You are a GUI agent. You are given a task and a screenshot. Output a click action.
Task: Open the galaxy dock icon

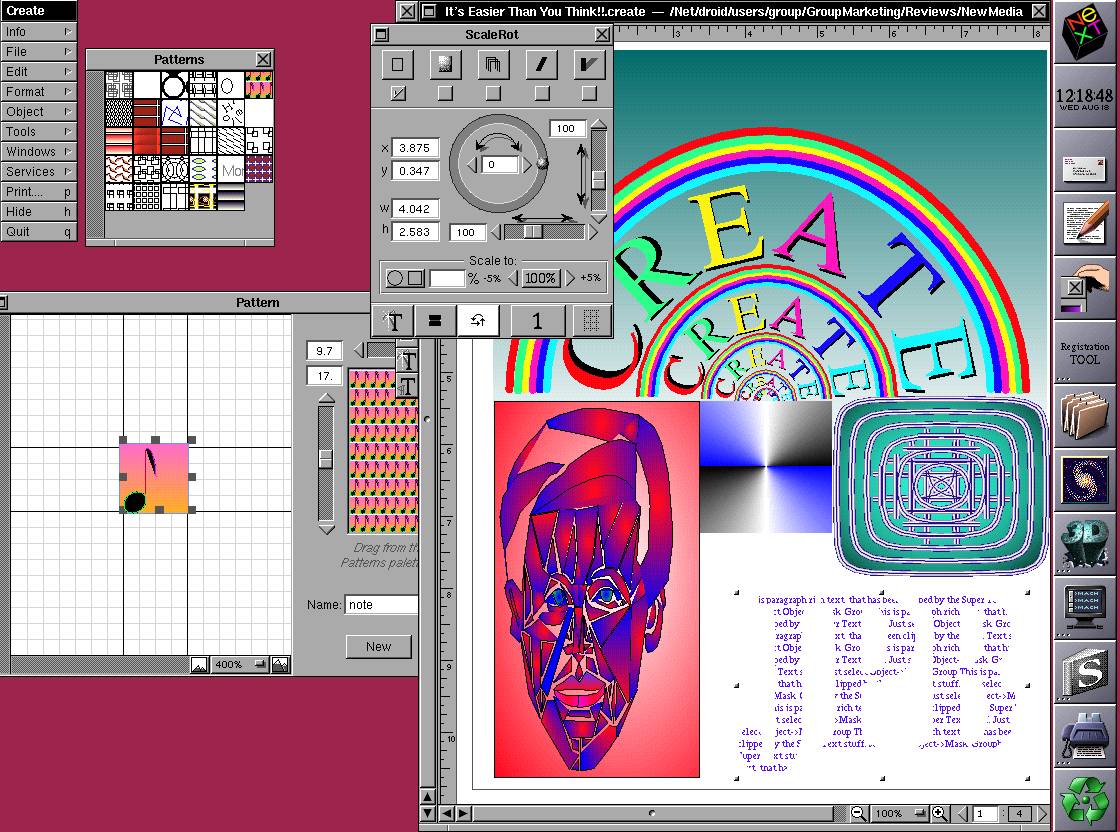(1084, 480)
